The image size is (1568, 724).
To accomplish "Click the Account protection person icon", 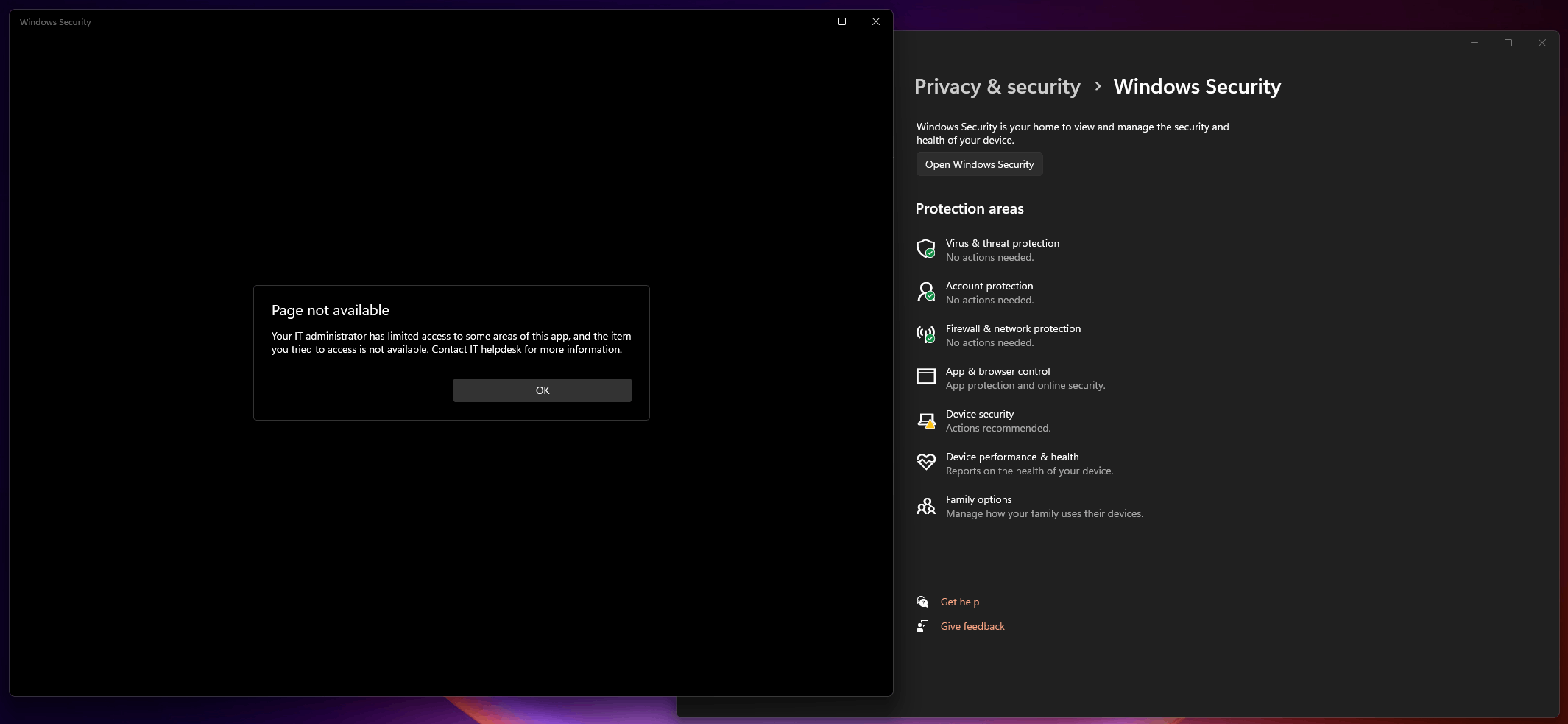I will coord(926,292).
